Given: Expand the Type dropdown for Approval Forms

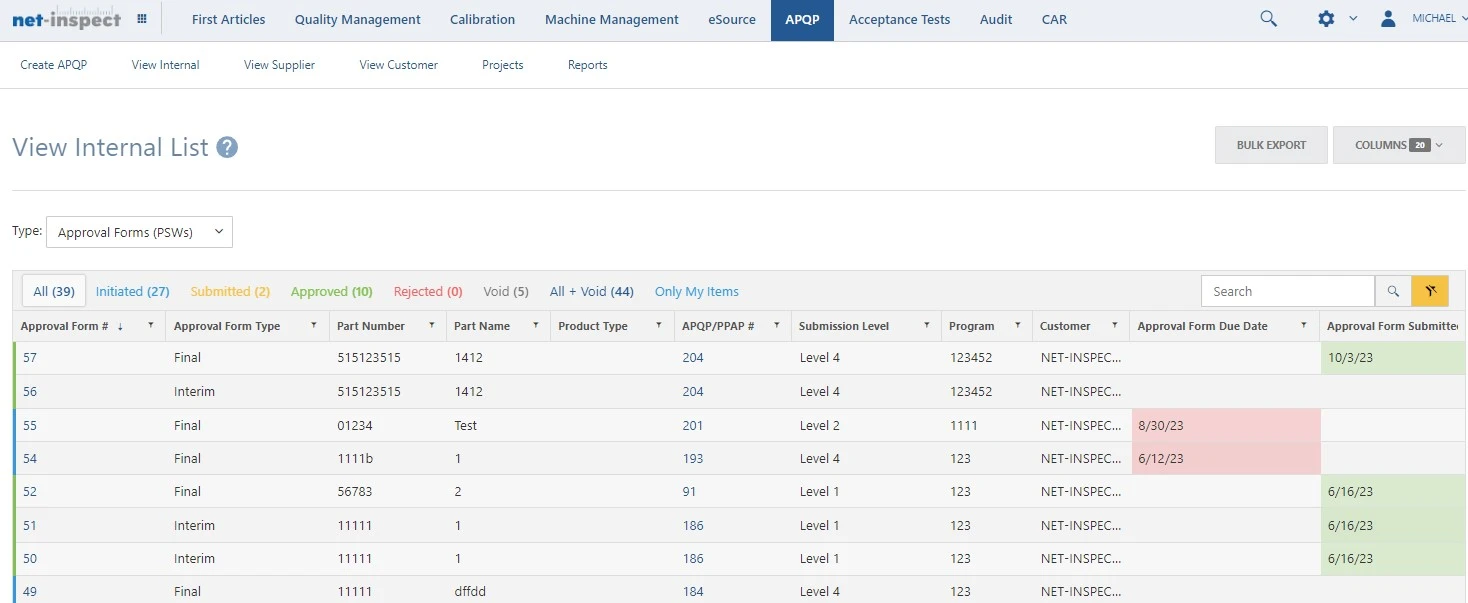Looking at the screenshot, I should (139, 232).
